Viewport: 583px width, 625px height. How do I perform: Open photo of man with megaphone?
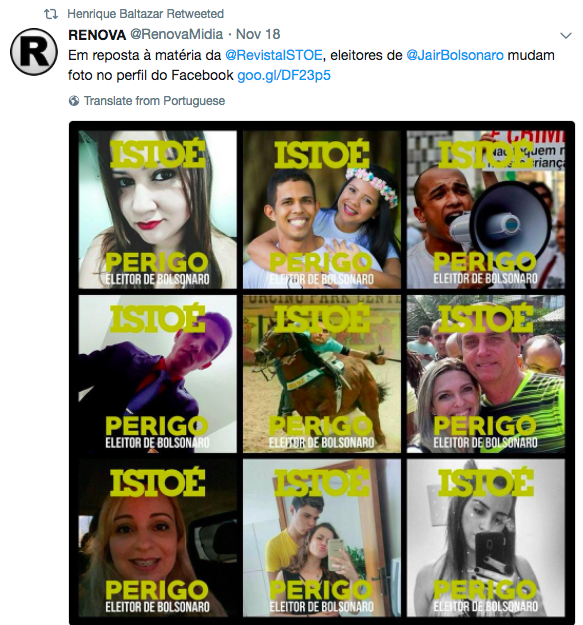[x=486, y=210]
